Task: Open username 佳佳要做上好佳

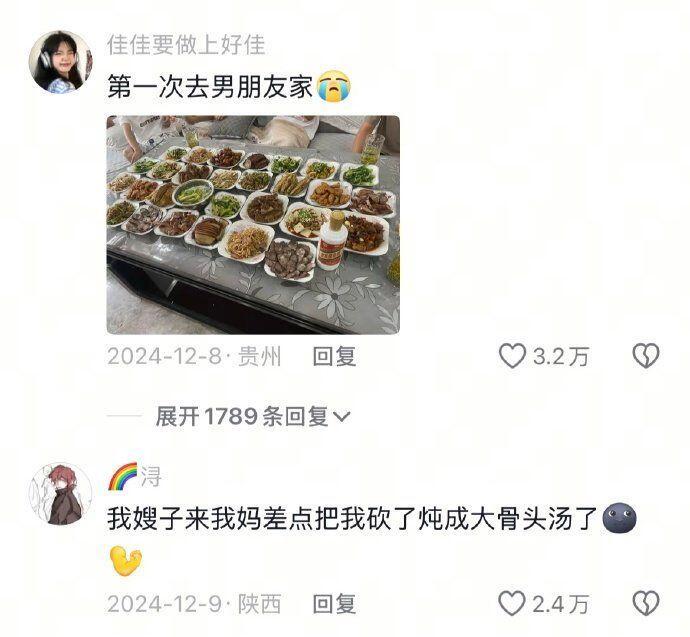Action: (x=186, y=45)
